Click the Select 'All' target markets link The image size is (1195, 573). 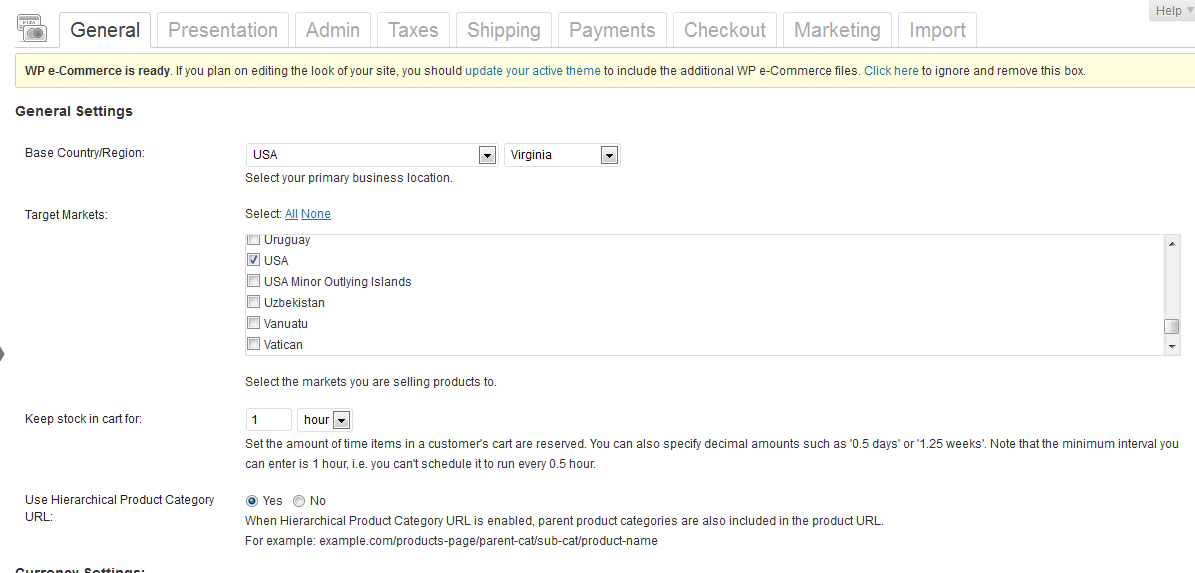[x=291, y=214]
